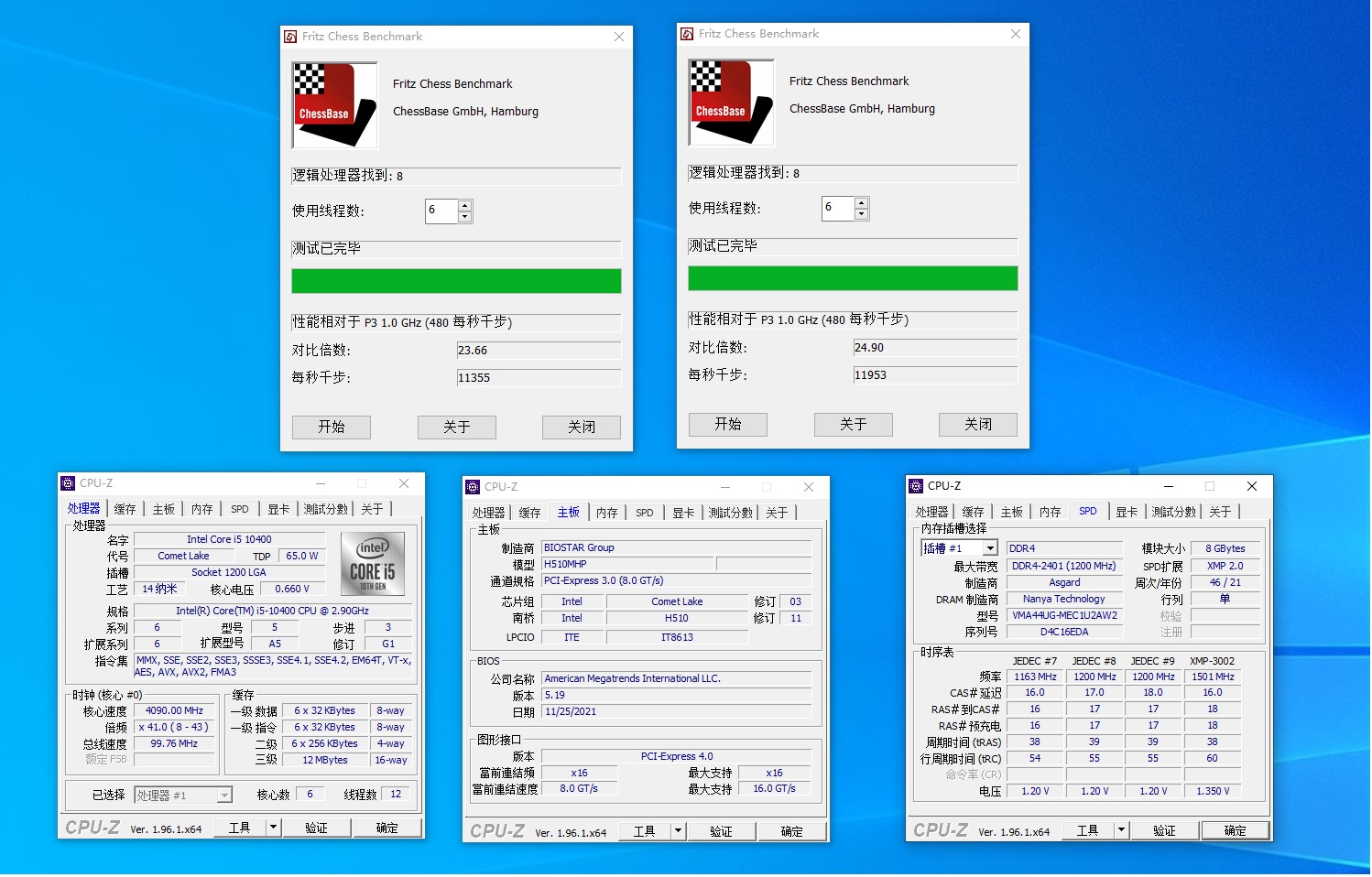
Task: Expand 工具 dropdown arrow in middle CPU-Z
Action: pos(678,831)
